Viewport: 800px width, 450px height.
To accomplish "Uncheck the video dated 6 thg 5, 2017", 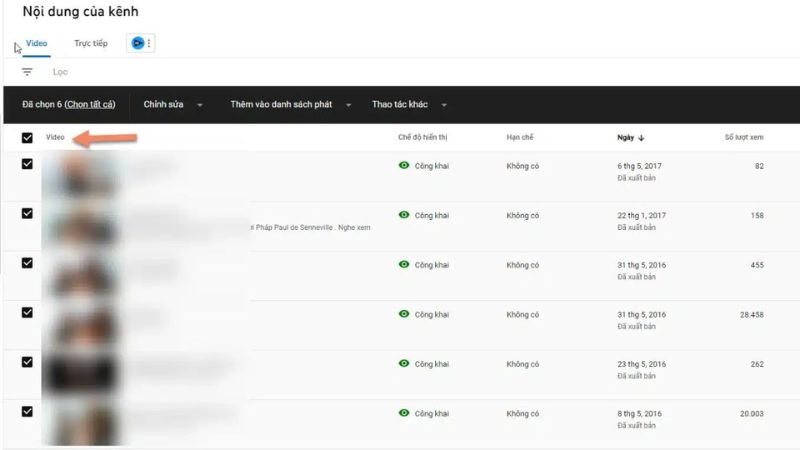I will [27, 164].
